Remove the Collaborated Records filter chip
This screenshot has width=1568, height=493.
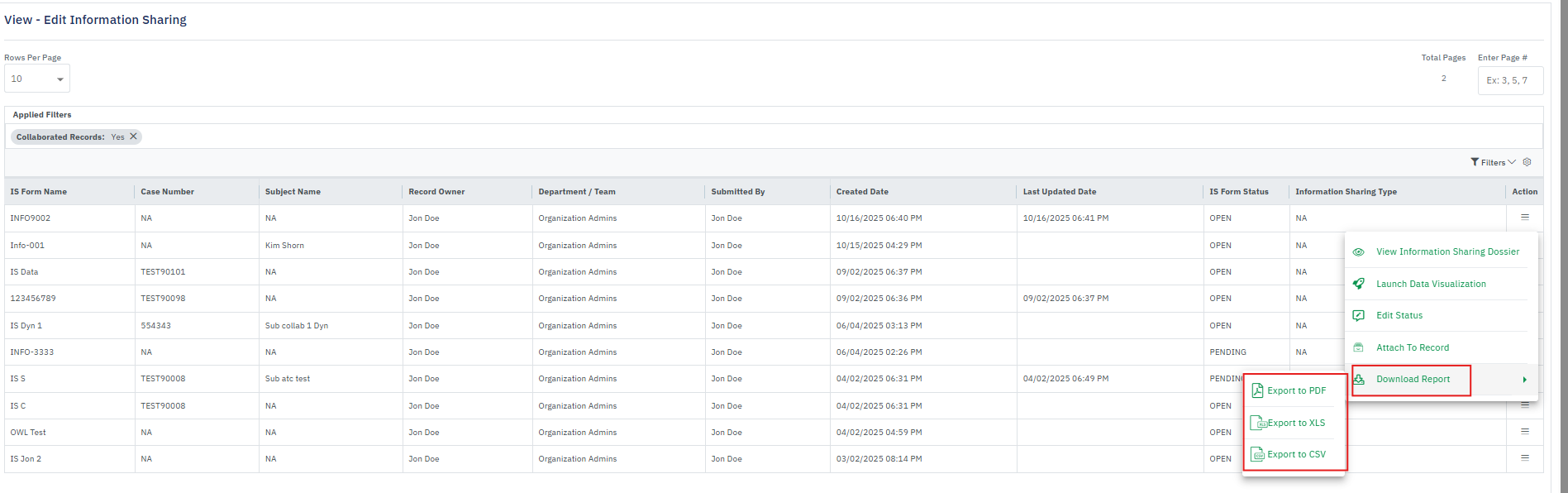(x=133, y=136)
